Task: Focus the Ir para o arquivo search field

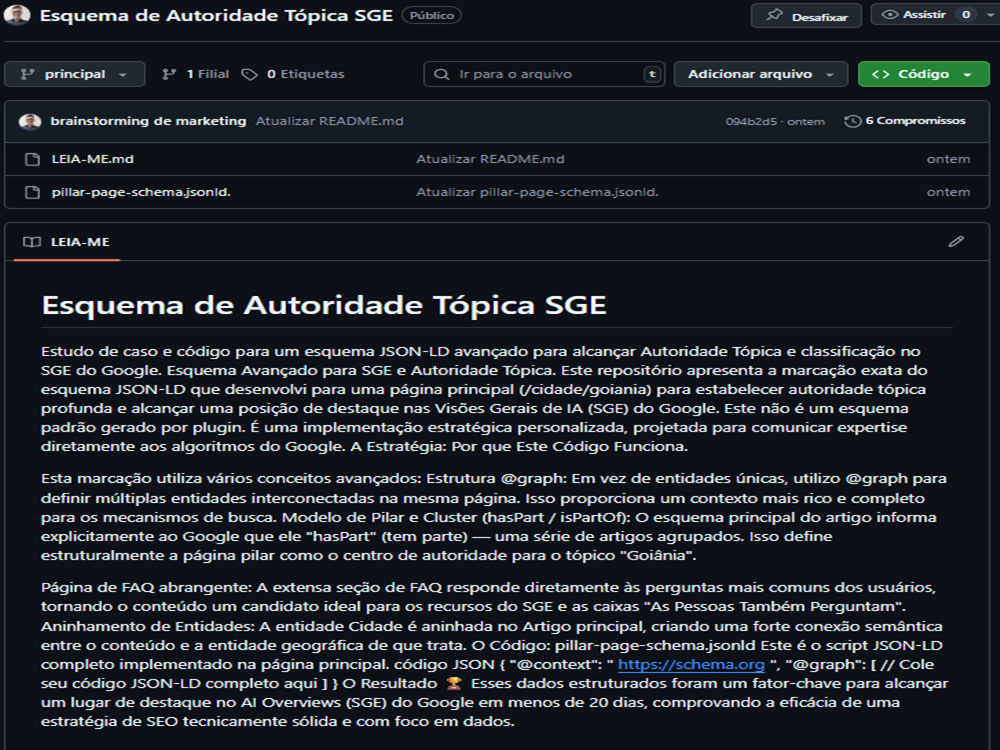Action: point(544,74)
